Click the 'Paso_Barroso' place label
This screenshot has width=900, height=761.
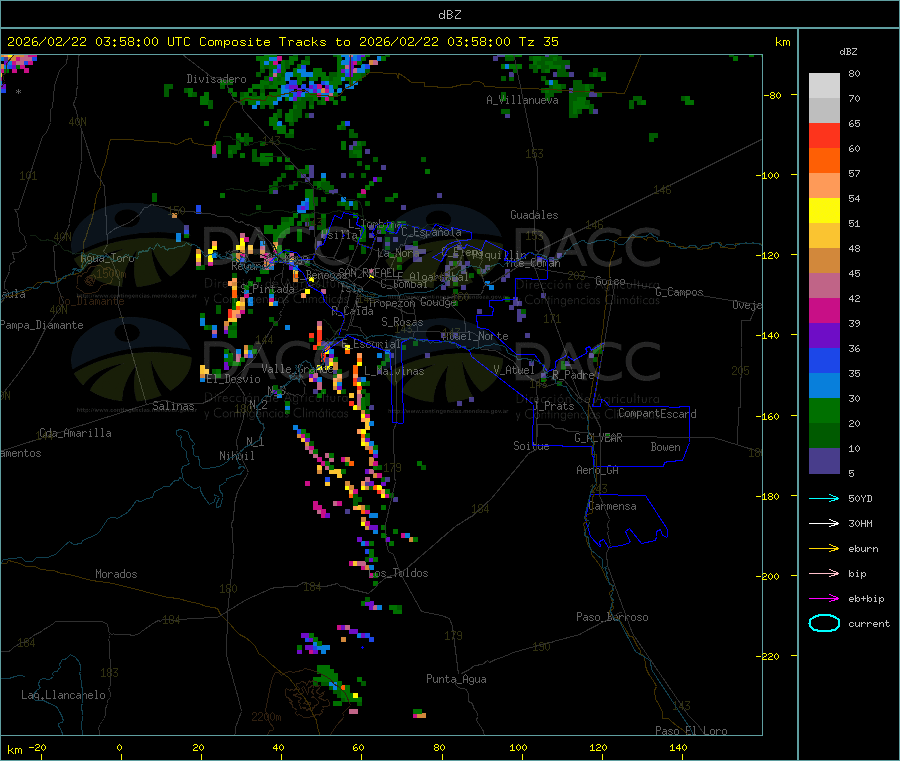pyautogui.click(x=612, y=617)
